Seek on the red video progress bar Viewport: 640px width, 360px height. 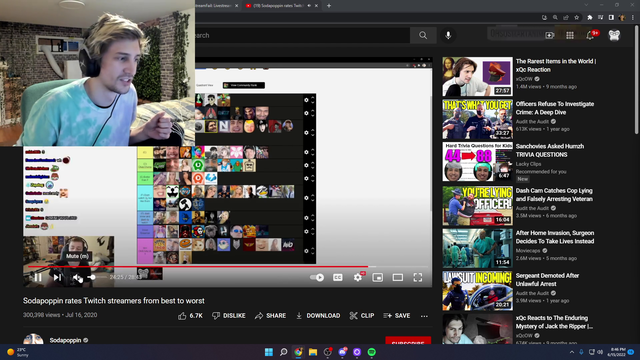click(228, 267)
